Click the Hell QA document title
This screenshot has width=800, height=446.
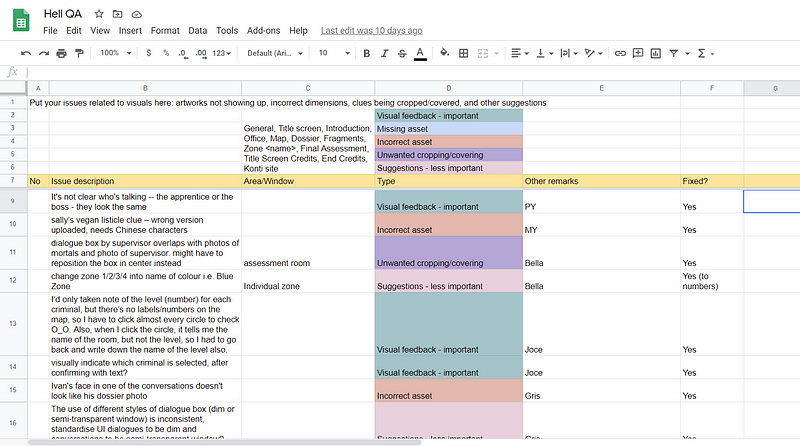pyautogui.click(x=62, y=14)
